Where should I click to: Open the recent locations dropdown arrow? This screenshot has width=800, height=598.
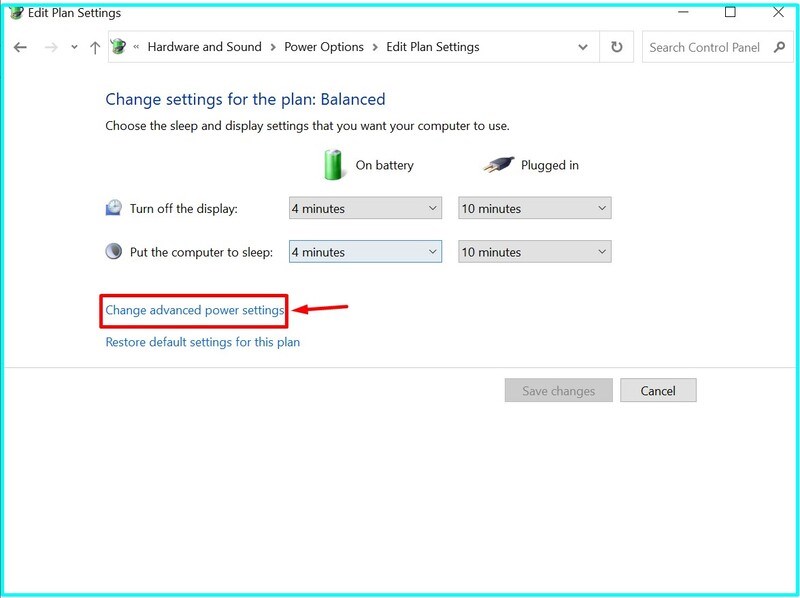72,46
